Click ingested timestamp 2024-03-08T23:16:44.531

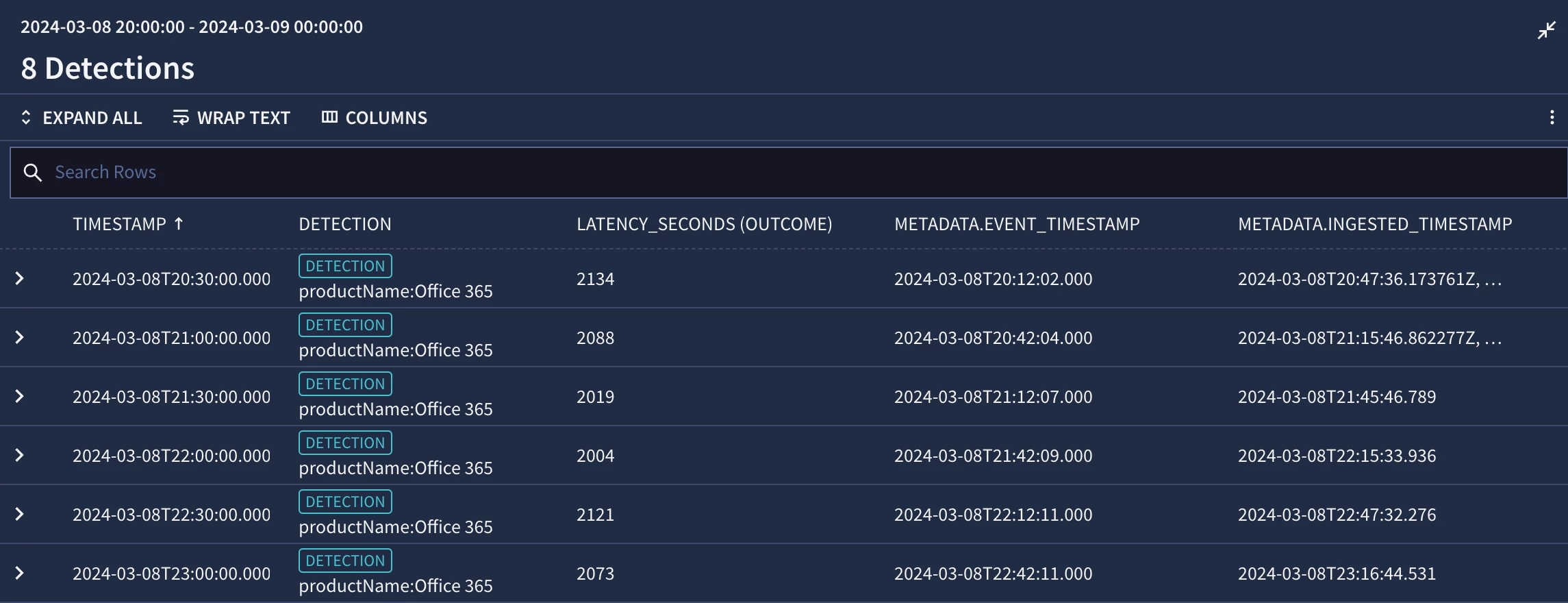point(1337,574)
